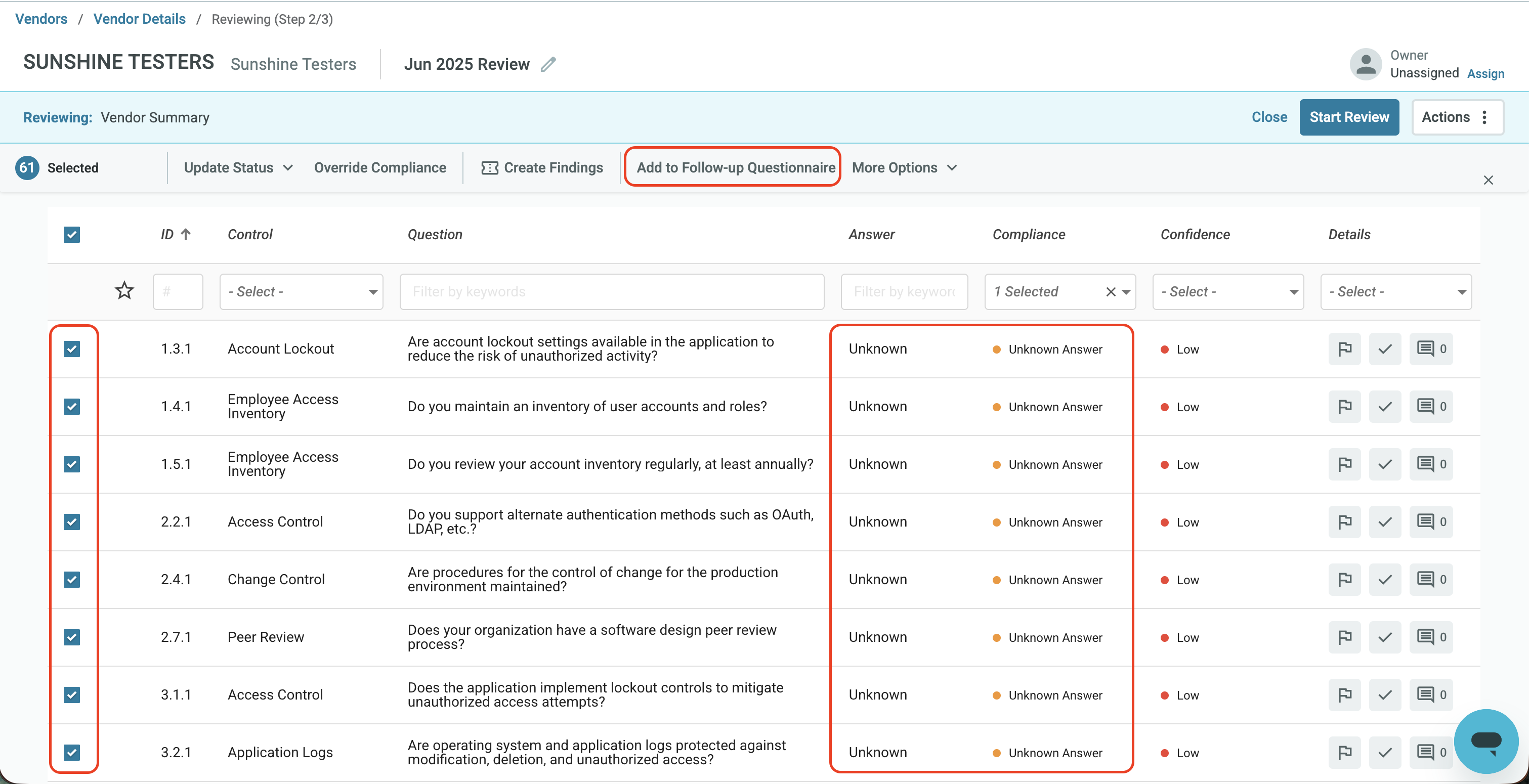
Task: Click the Compliance column header
Action: [1029, 234]
